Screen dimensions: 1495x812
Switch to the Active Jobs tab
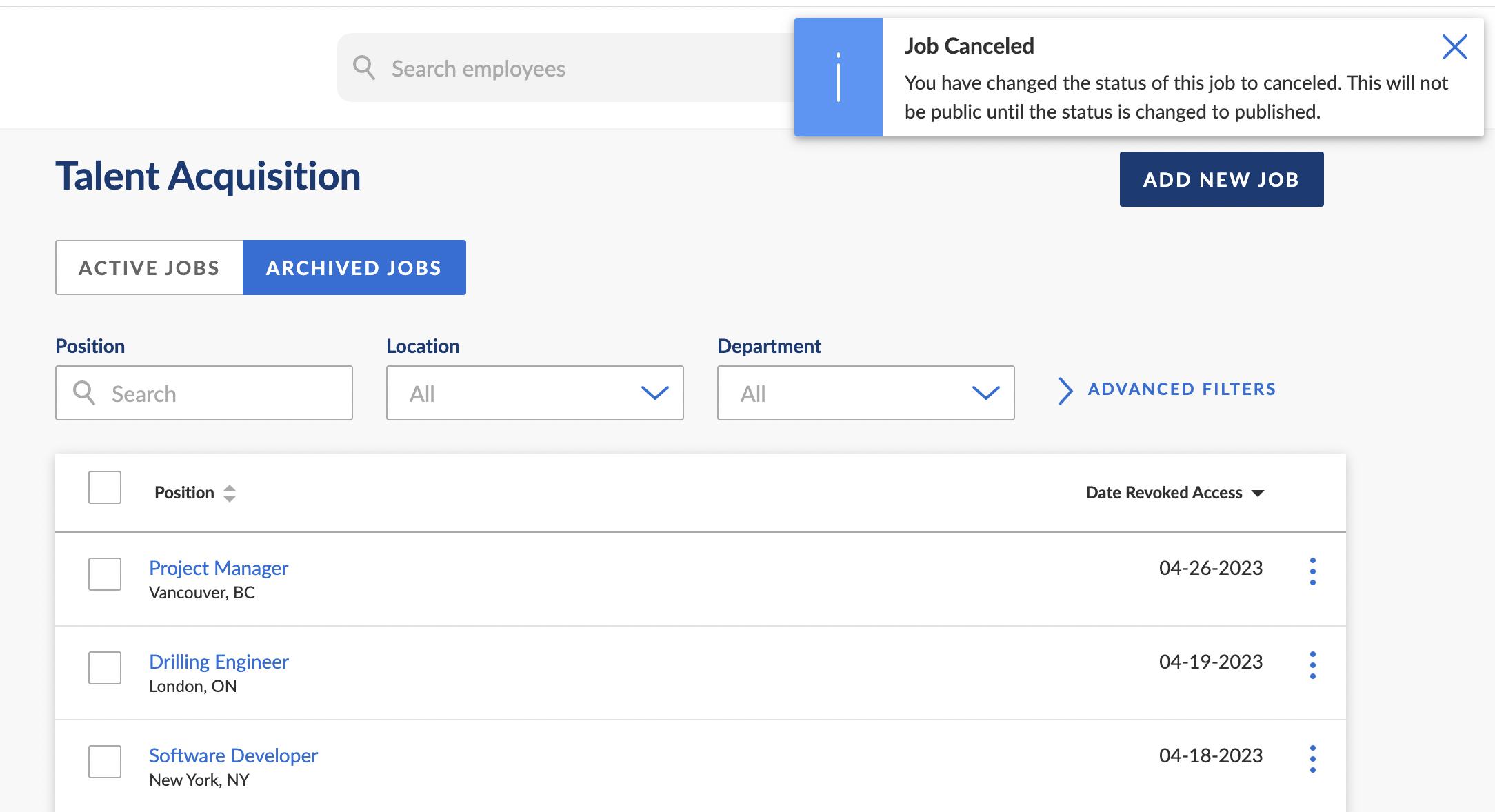click(x=149, y=267)
